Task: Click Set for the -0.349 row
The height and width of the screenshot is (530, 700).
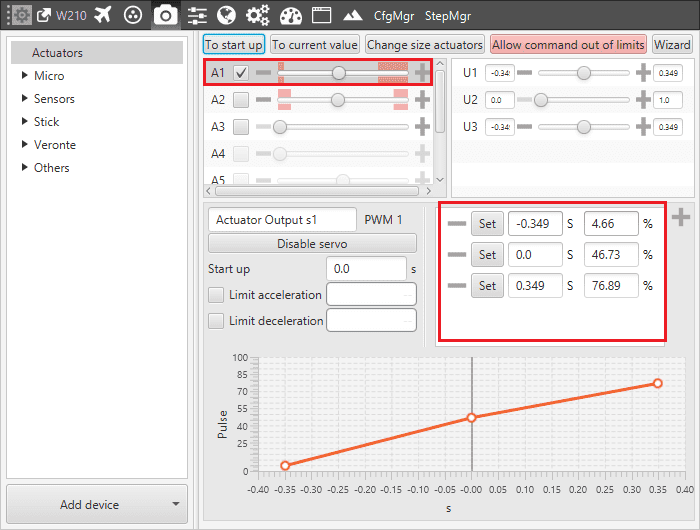Action: click(488, 224)
